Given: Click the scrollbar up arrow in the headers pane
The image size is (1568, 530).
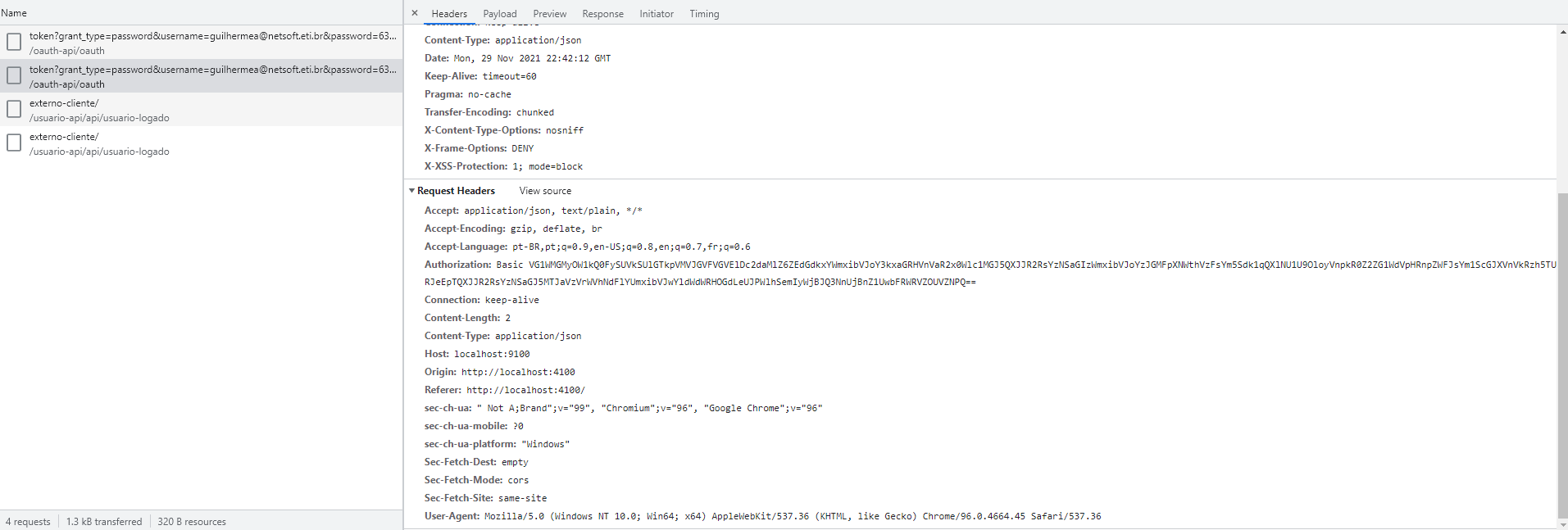Looking at the screenshot, I should 1562,31.
